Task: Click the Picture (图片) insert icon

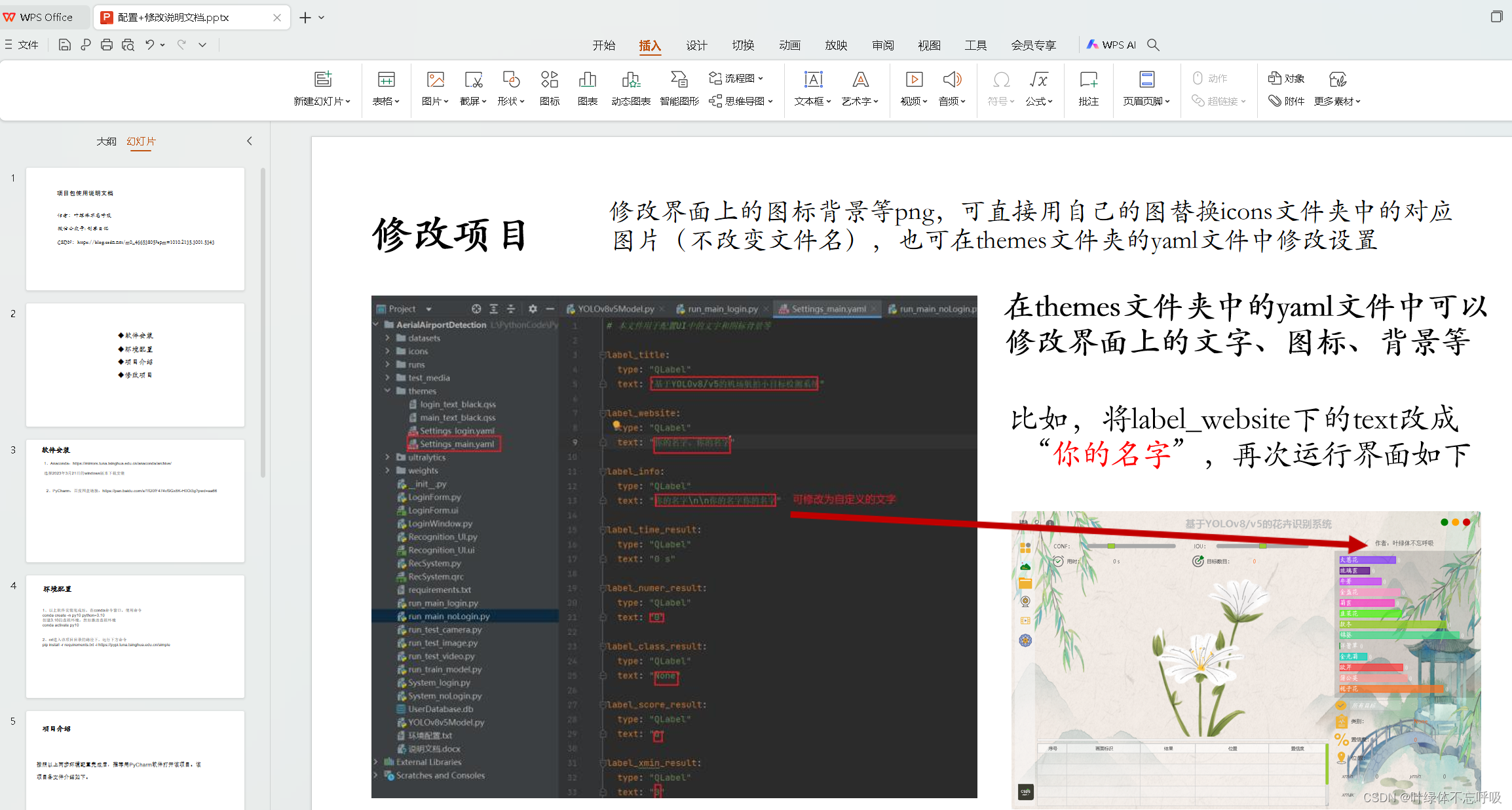Action: click(x=435, y=80)
